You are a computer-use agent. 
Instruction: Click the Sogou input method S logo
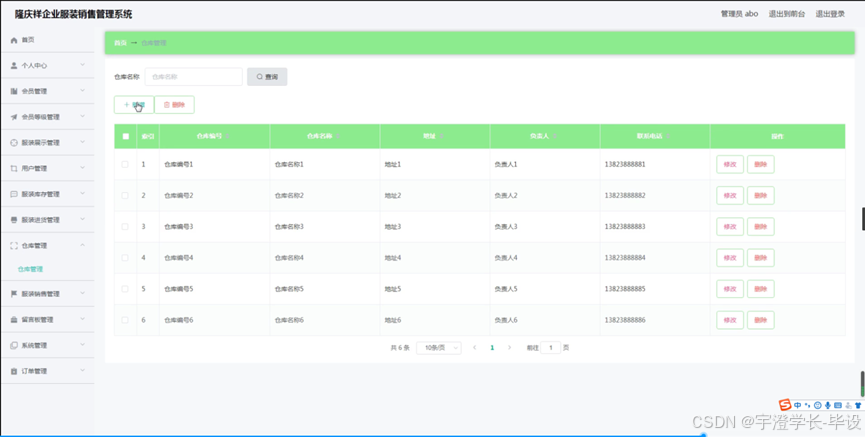point(785,405)
